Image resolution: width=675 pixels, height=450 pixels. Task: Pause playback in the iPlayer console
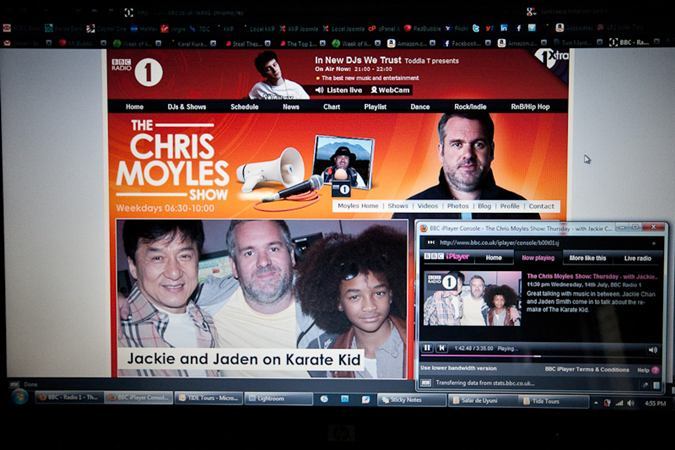pyautogui.click(x=427, y=348)
